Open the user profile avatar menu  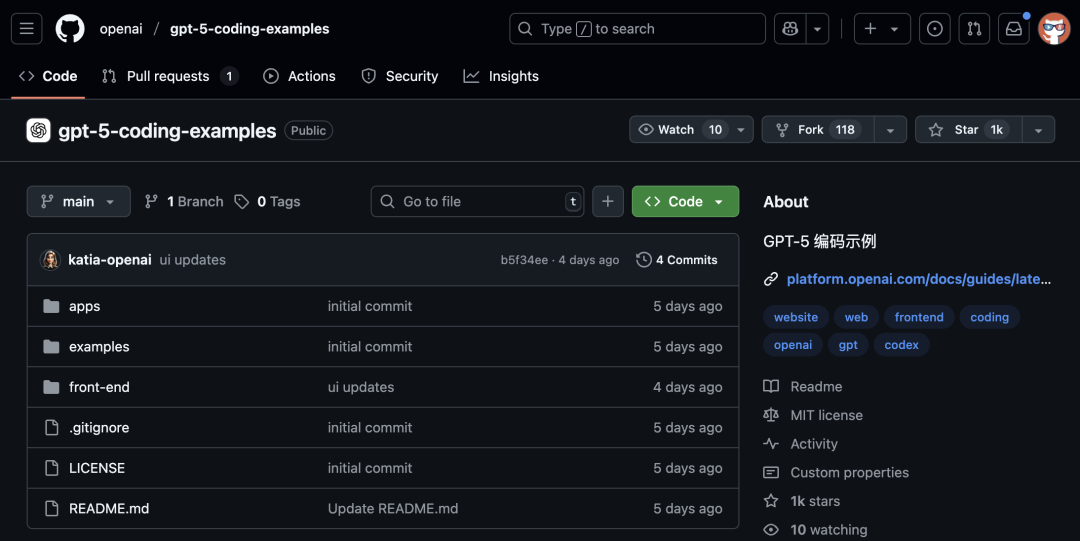click(x=1054, y=29)
